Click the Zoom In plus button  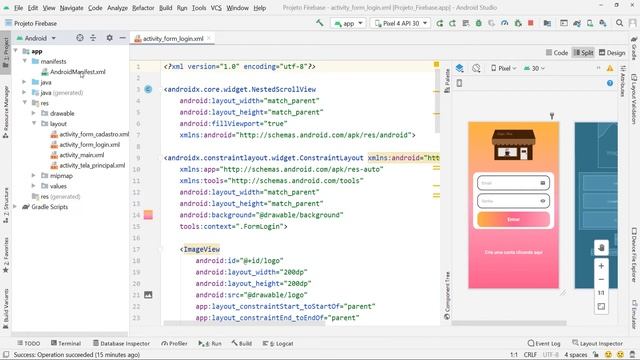coord(601,266)
